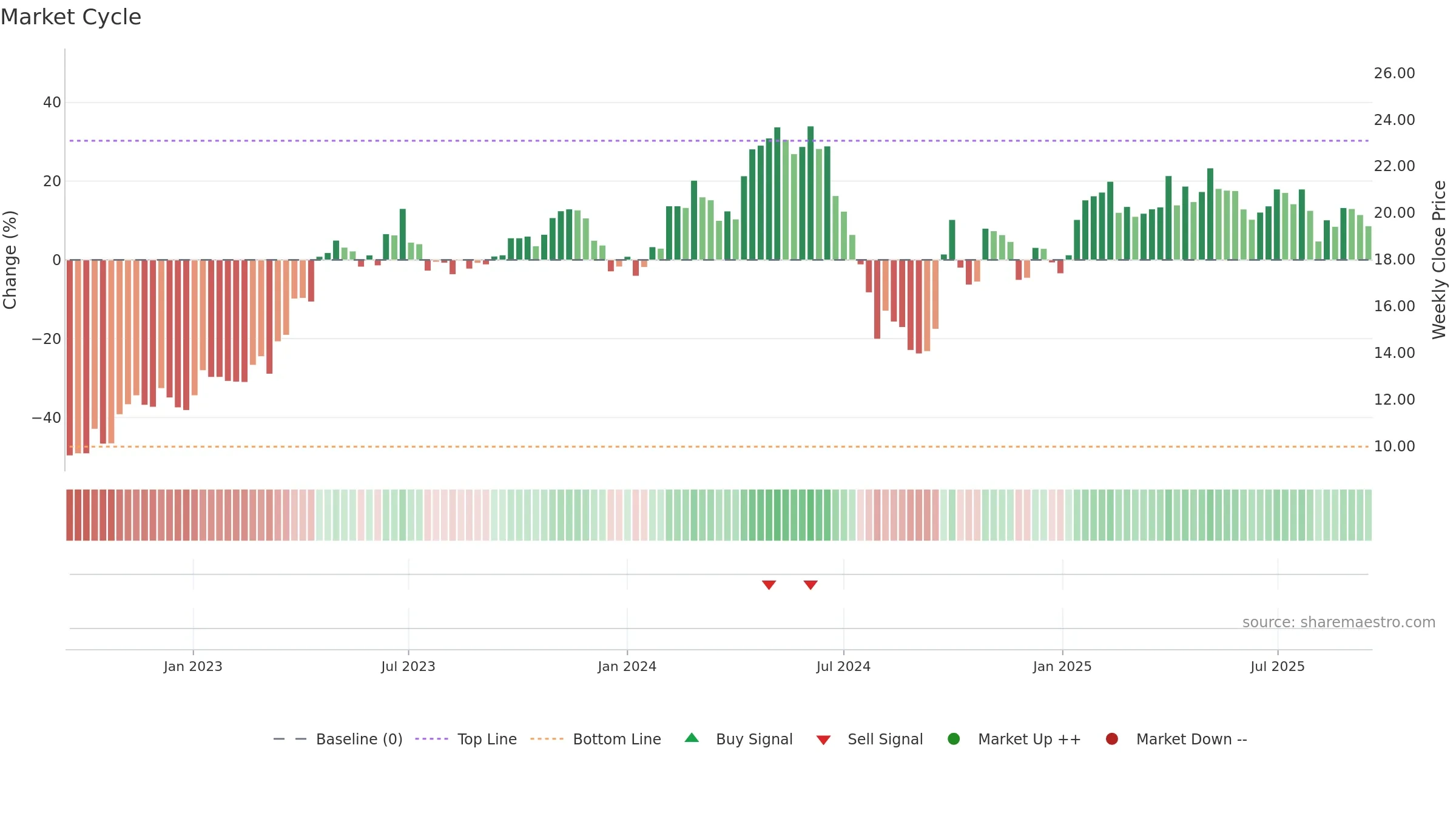Click the −20 tick on the Change axis
Image resolution: width=1456 pixels, height=819 pixels.
pos(47,339)
